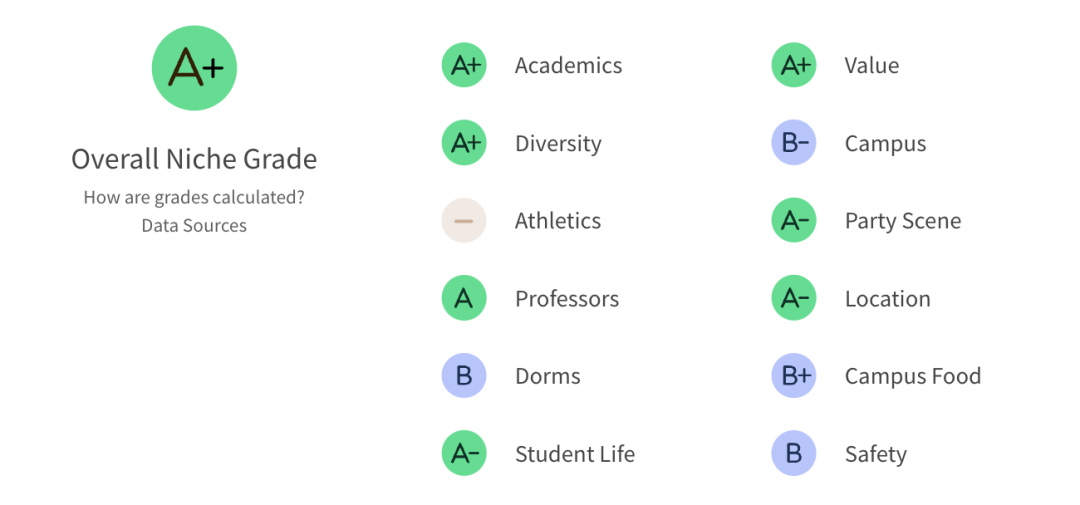This screenshot has height=505, width=1080.
Task: Click the blue B- badge for Campus
Action: click(x=793, y=143)
